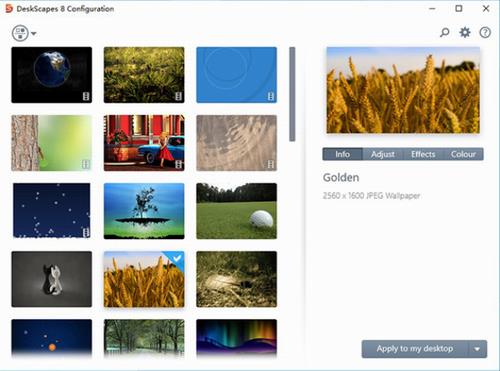Expand the view mode dropdown arrow
The width and height of the screenshot is (500, 371).
[x=34, y=33]
